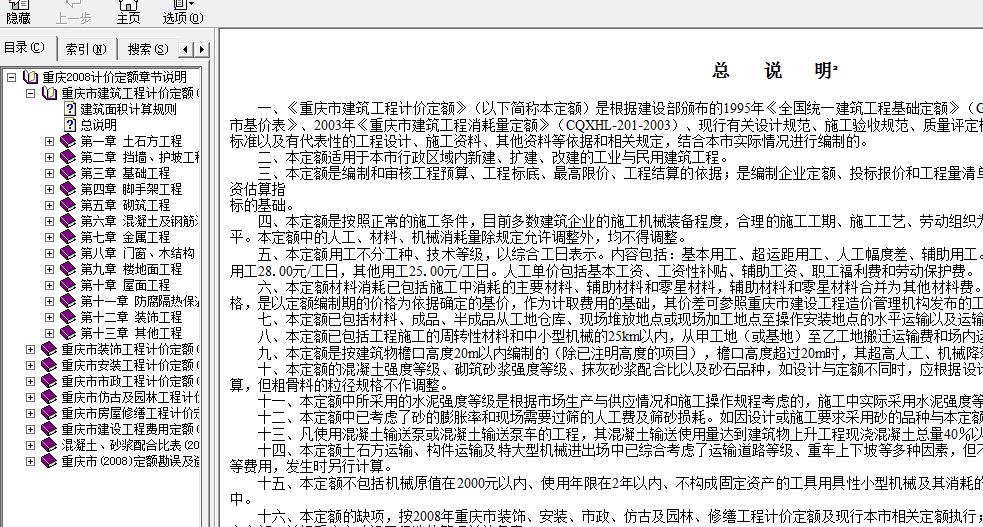
Task: Switch to the 目录(C) tab
Action: click(x=24, y=48)
